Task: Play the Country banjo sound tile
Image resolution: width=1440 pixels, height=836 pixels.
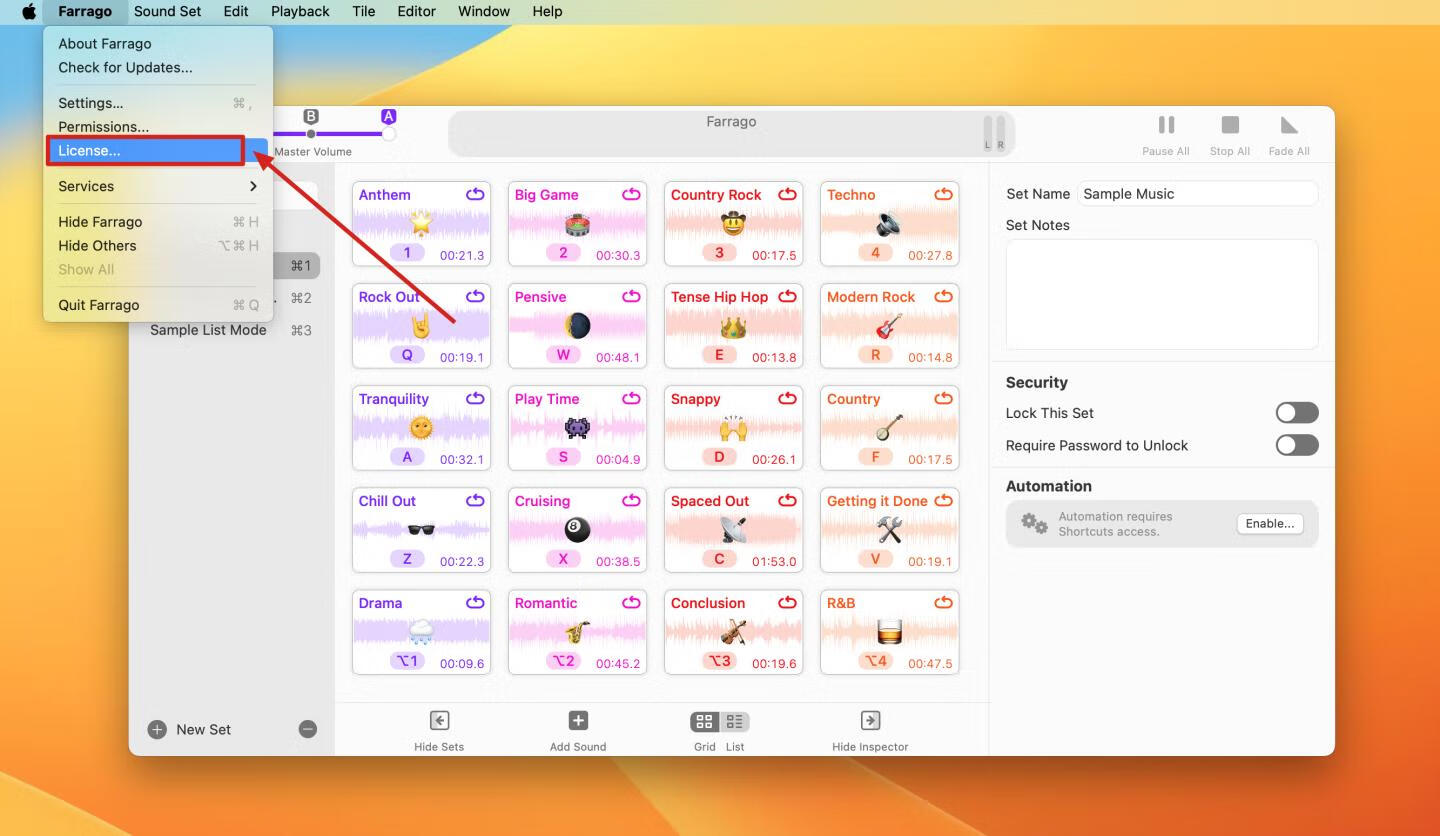Action: (889, 427)
